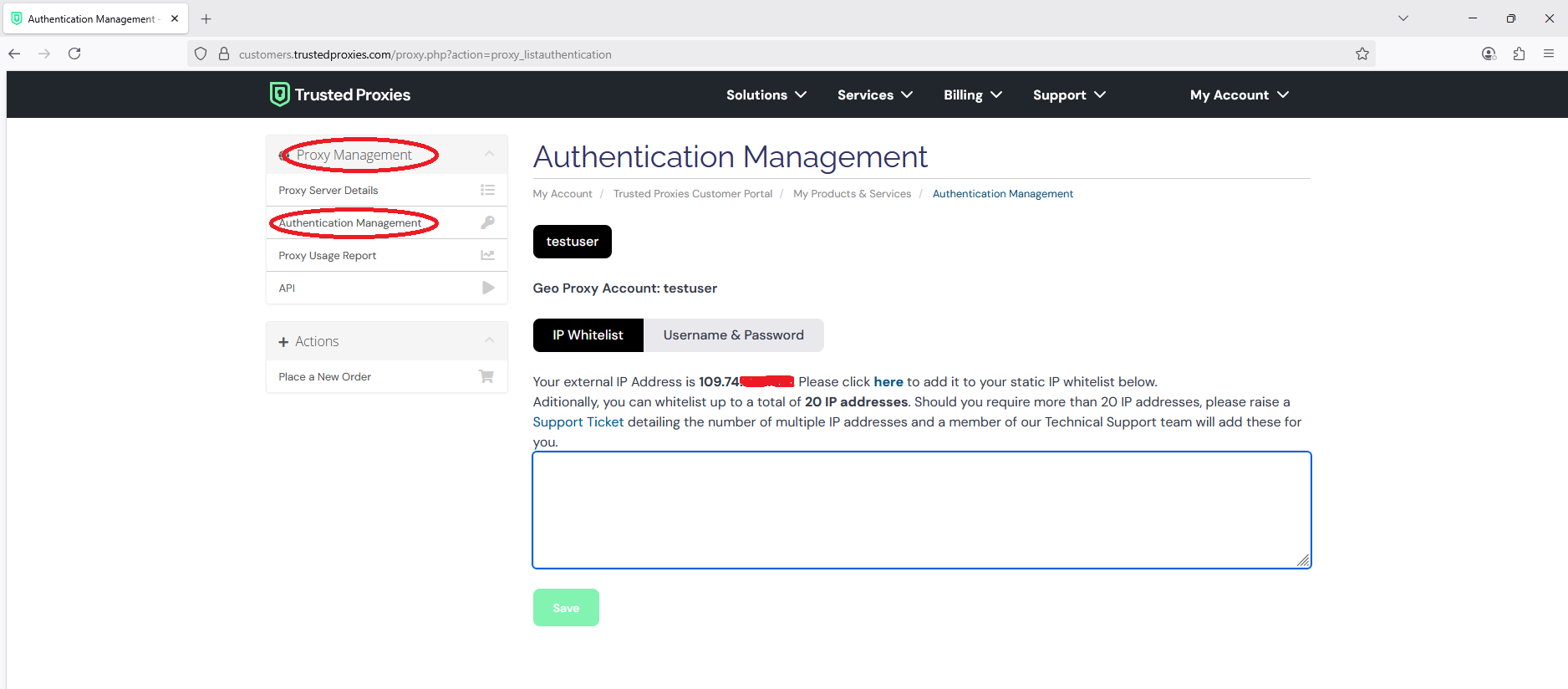Open Proxy Usage Report

click(x=387, y=255)
